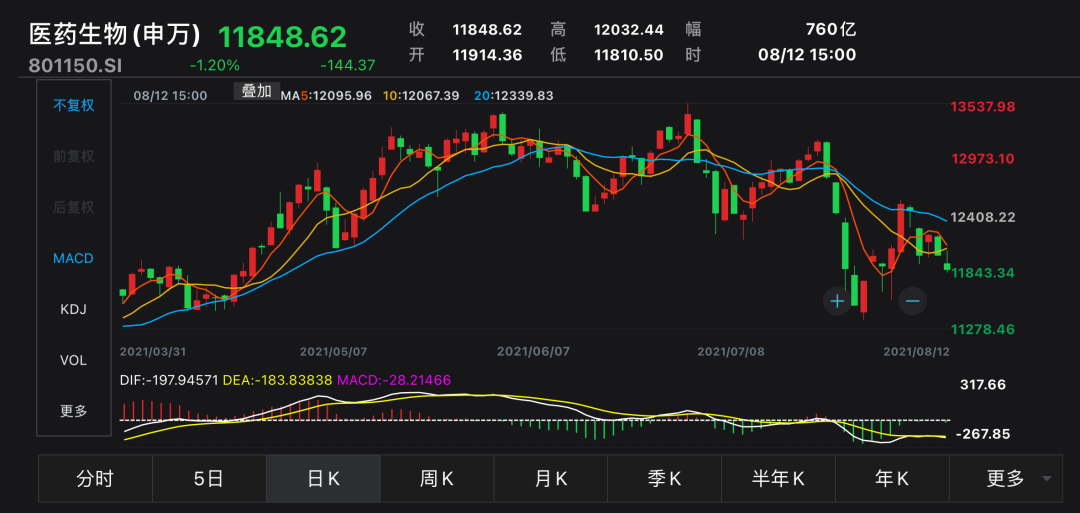The image size is (1080, 513).
Task: Click the 叠加 overlay button
Action: pos(256,92)
